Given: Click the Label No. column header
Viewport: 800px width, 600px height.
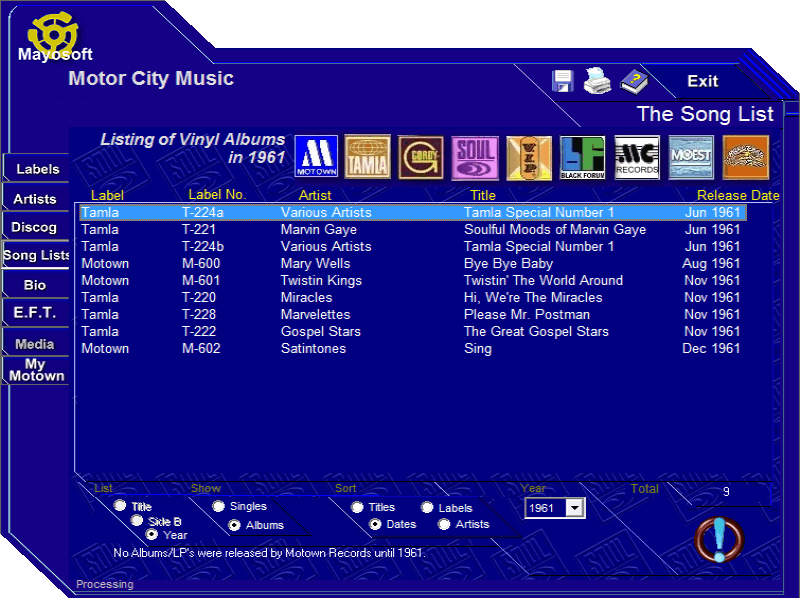Looking at the screenshot, I should point(217,194).
